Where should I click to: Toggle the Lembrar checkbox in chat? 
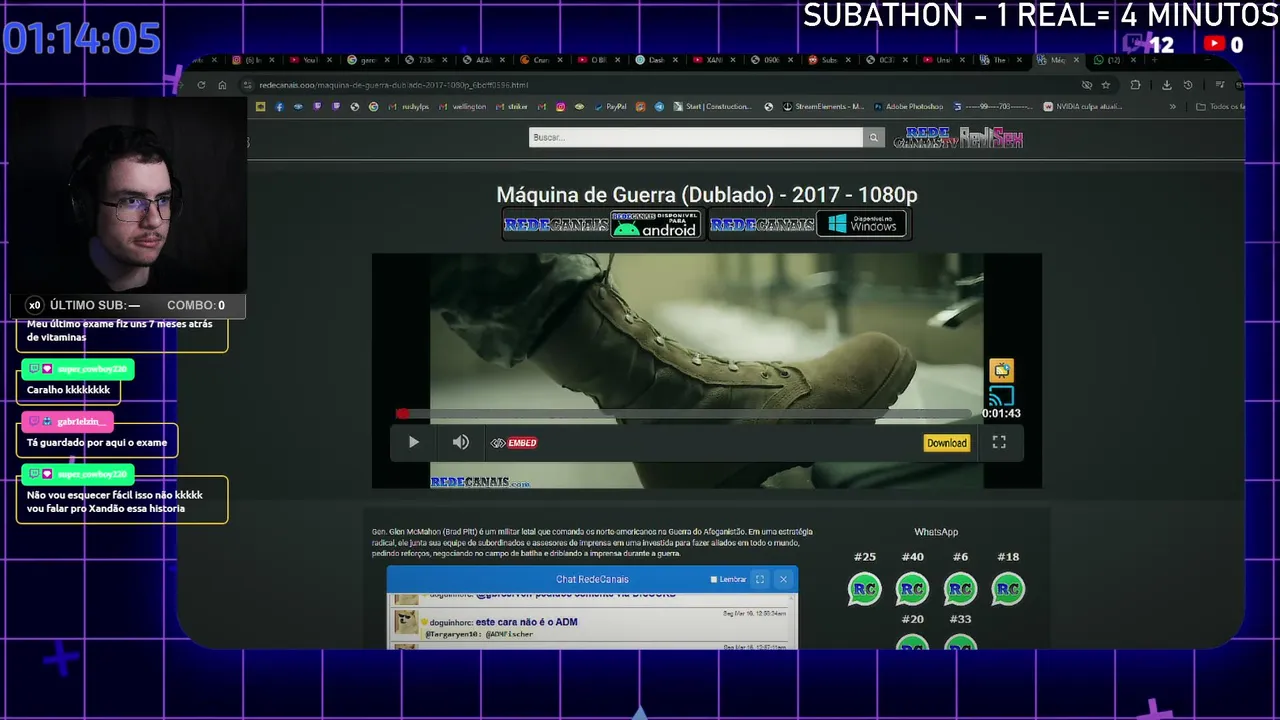coord(714,579)
